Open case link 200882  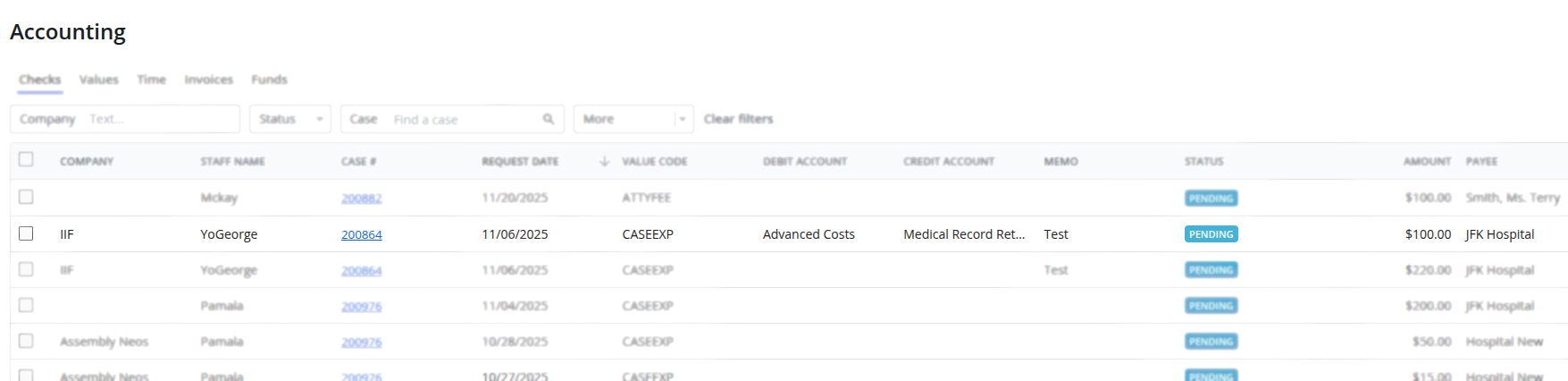361,199
